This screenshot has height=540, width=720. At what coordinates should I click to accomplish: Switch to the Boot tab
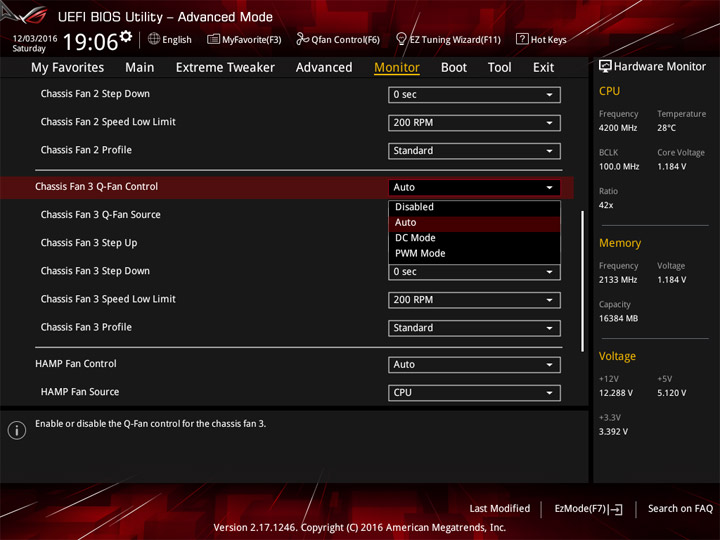click(454, 68)
